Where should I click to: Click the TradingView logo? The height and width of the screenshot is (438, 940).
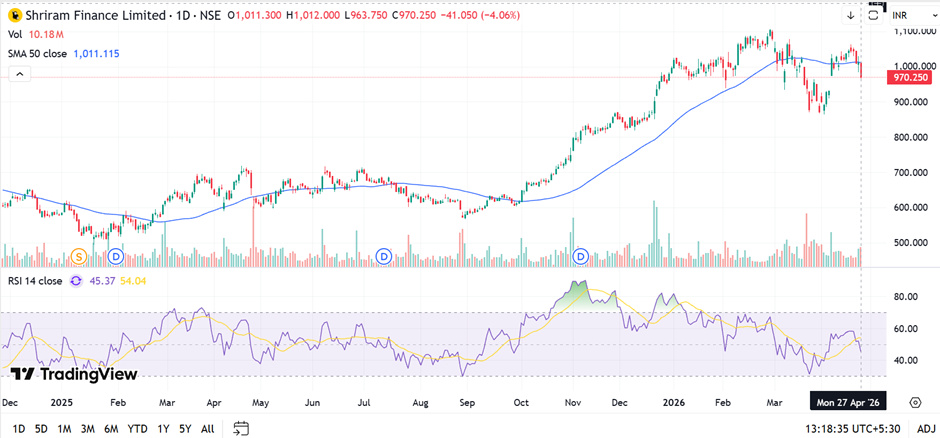[74, 373]
